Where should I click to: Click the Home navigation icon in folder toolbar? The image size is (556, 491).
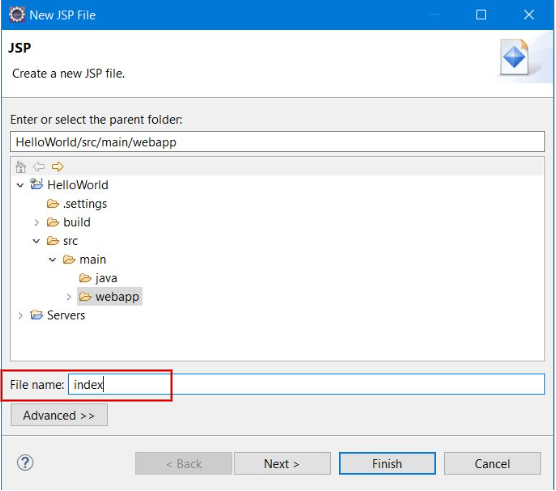point(21,166)
